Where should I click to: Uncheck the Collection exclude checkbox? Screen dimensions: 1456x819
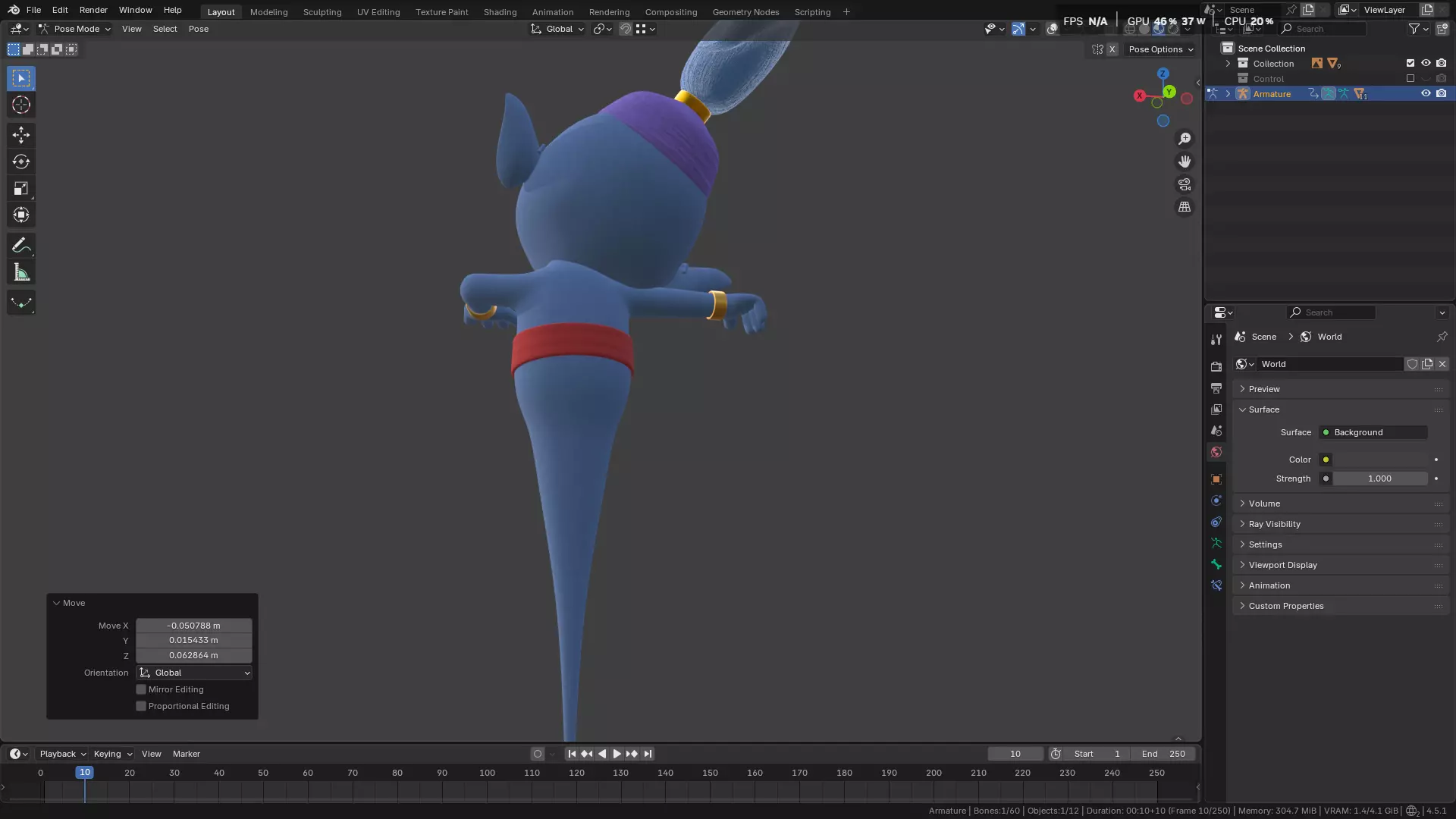pos(1410,64)
